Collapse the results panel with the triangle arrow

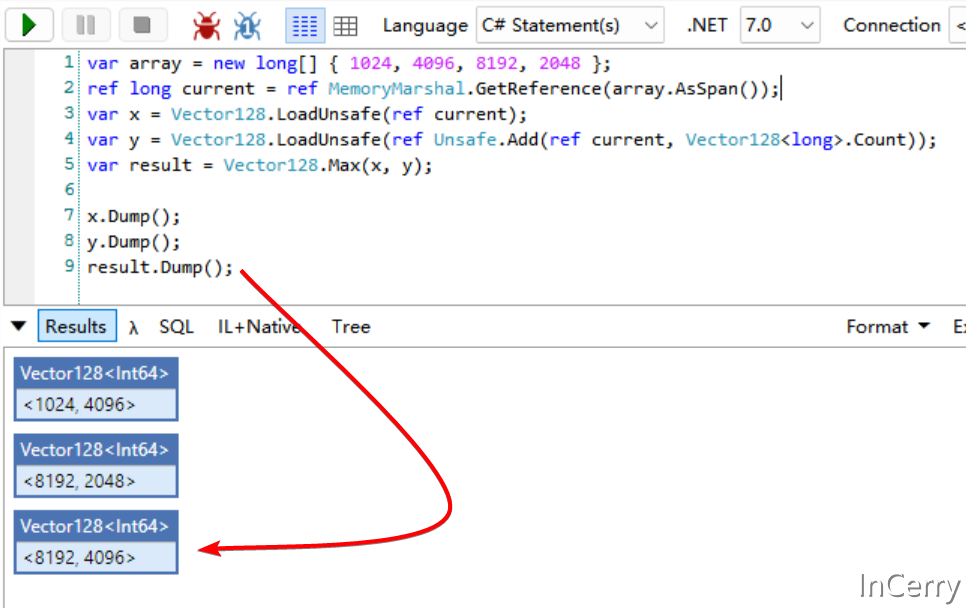[x=18, y=326]
